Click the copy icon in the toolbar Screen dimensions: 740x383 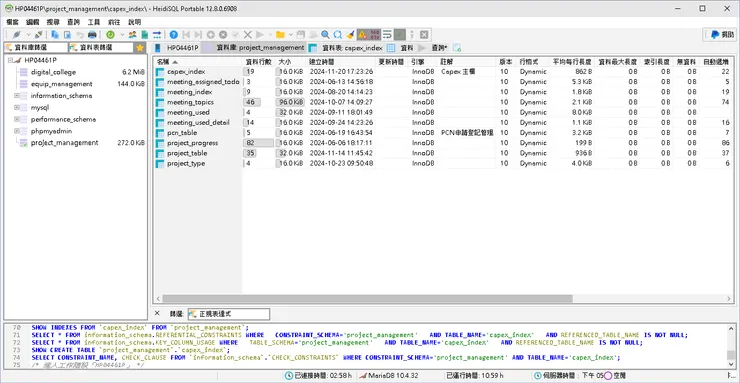(55, 34)
